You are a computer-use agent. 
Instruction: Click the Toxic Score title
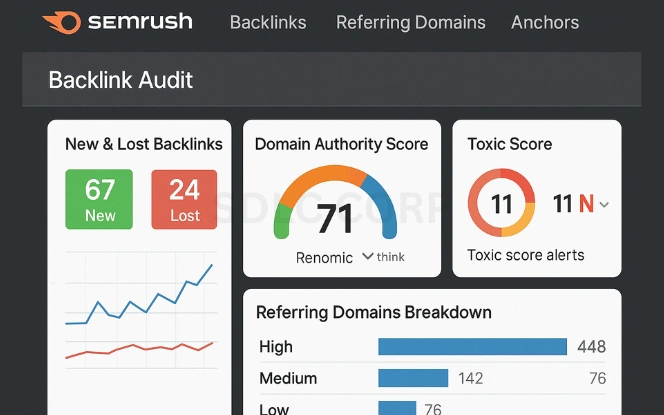pyautogui.click(x=510, y=144)
